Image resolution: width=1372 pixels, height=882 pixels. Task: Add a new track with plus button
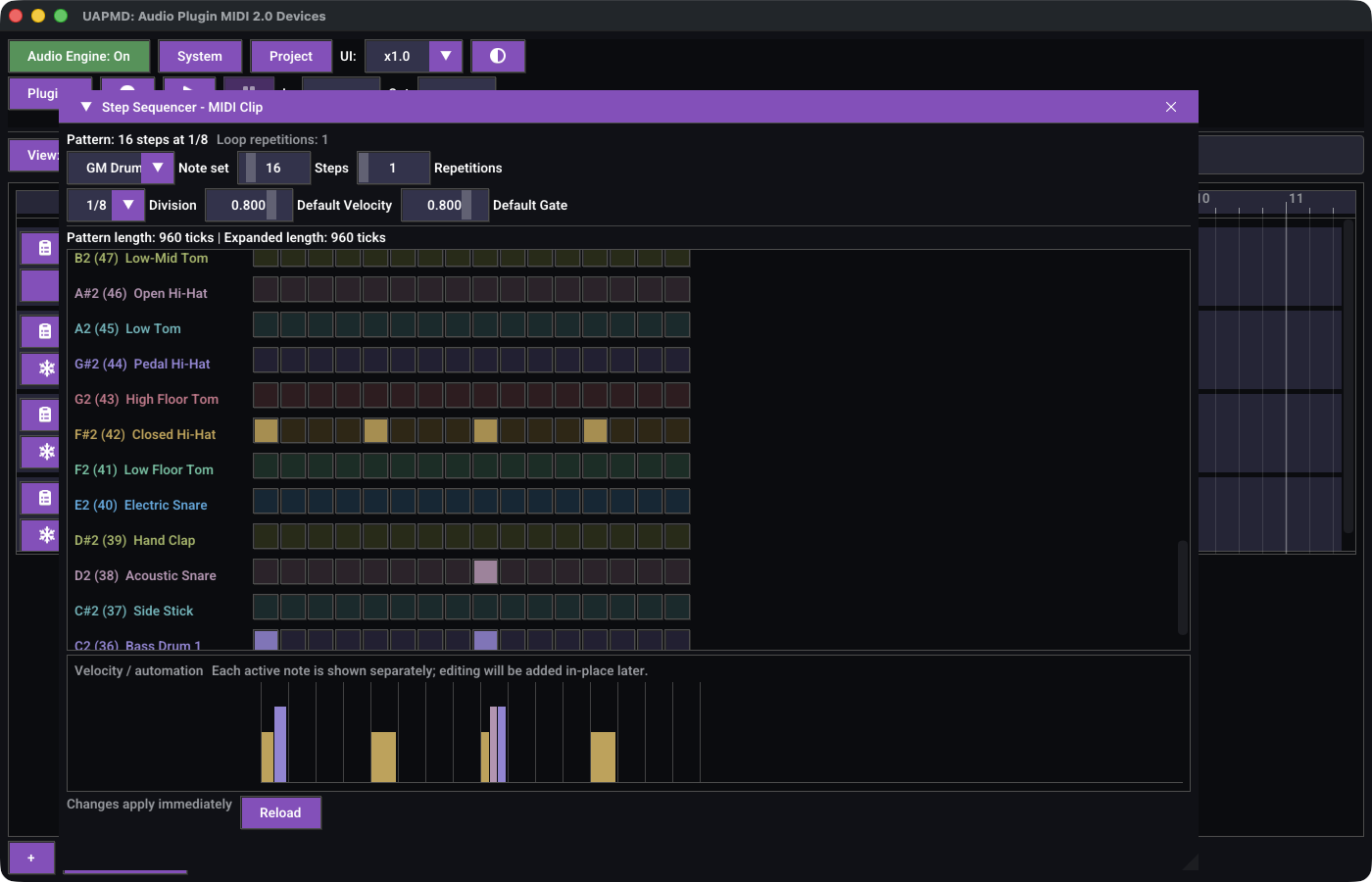(31, 857)
